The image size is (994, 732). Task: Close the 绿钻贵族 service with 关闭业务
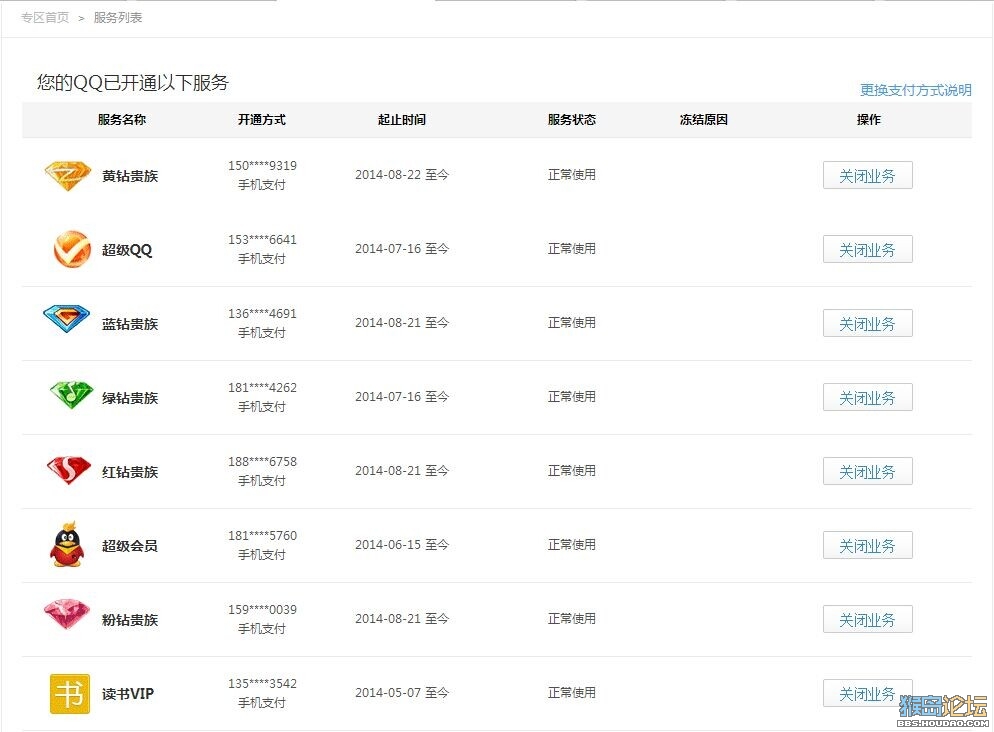click(x=867, y=397)
